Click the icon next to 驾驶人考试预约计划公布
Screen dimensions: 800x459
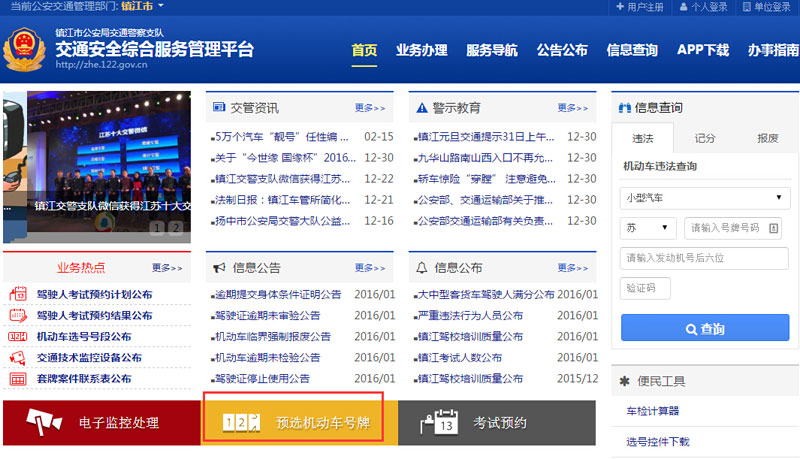click(x=18, y=295)
